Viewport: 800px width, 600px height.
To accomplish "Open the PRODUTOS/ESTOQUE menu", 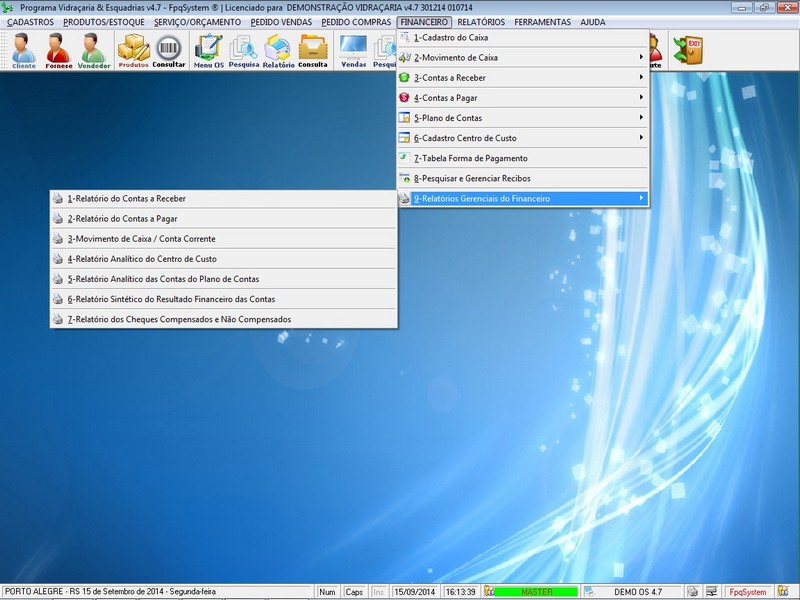I will [106, 22].
